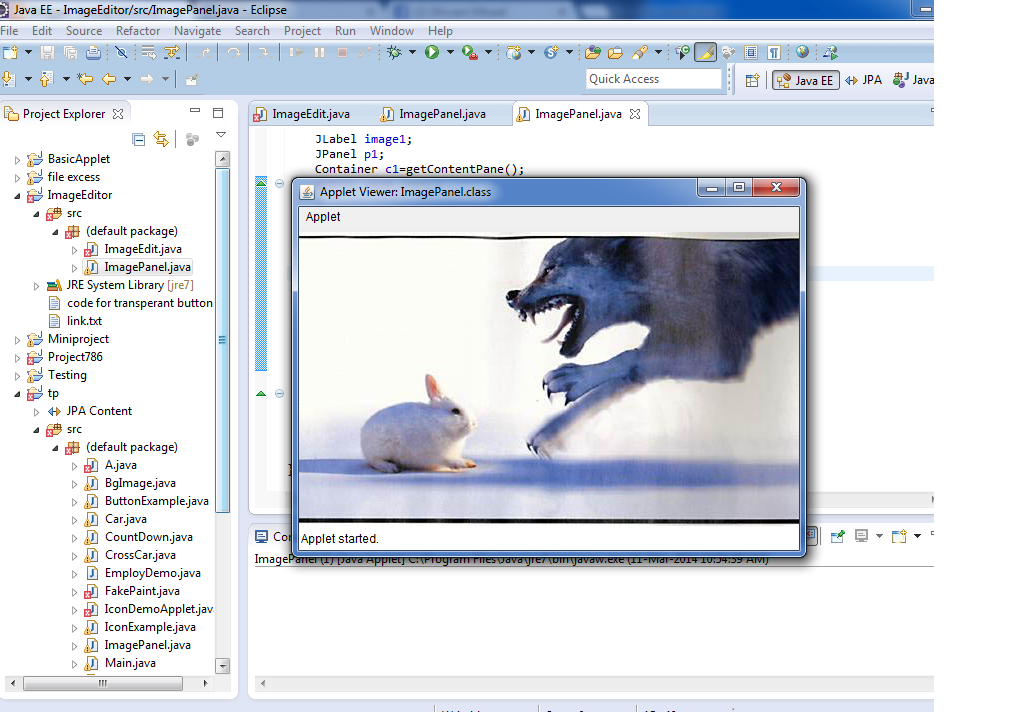Click Collapse All in Project Explorer
1018x712 pixels.
click(138, 139)
